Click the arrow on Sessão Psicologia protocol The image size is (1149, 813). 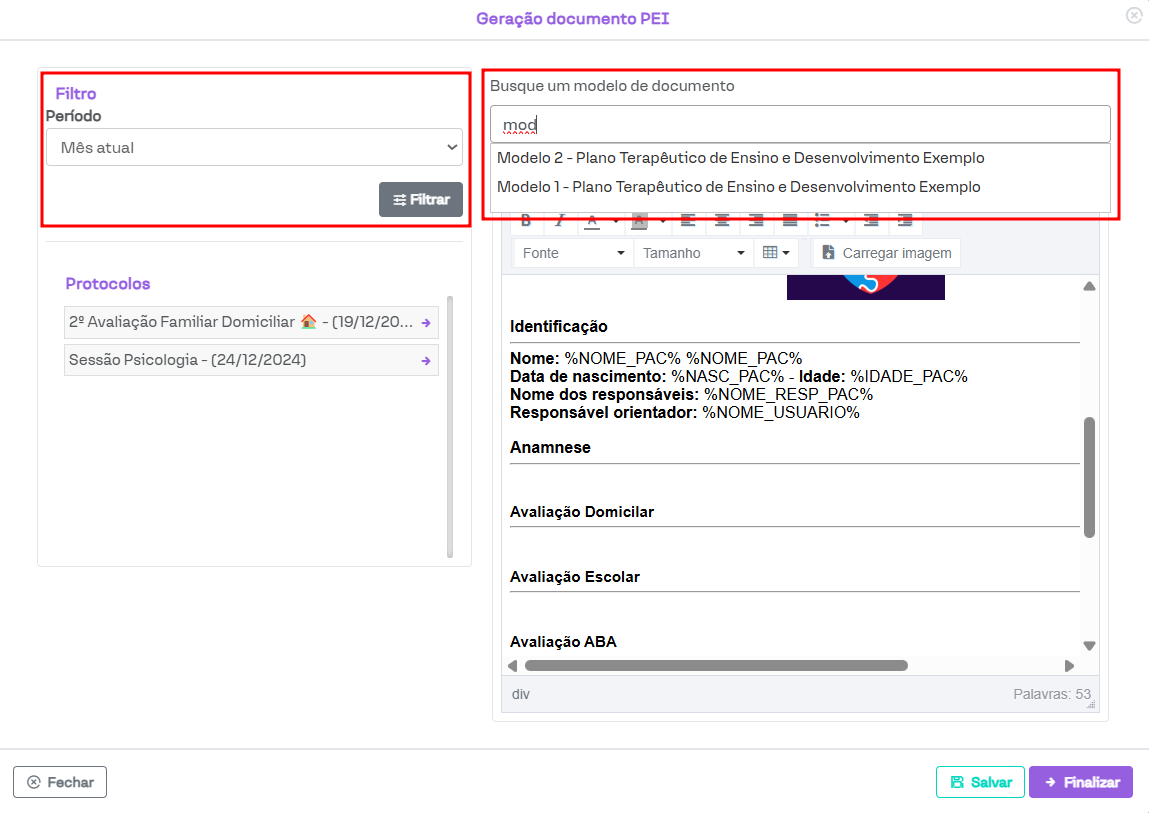pos(425,361)
